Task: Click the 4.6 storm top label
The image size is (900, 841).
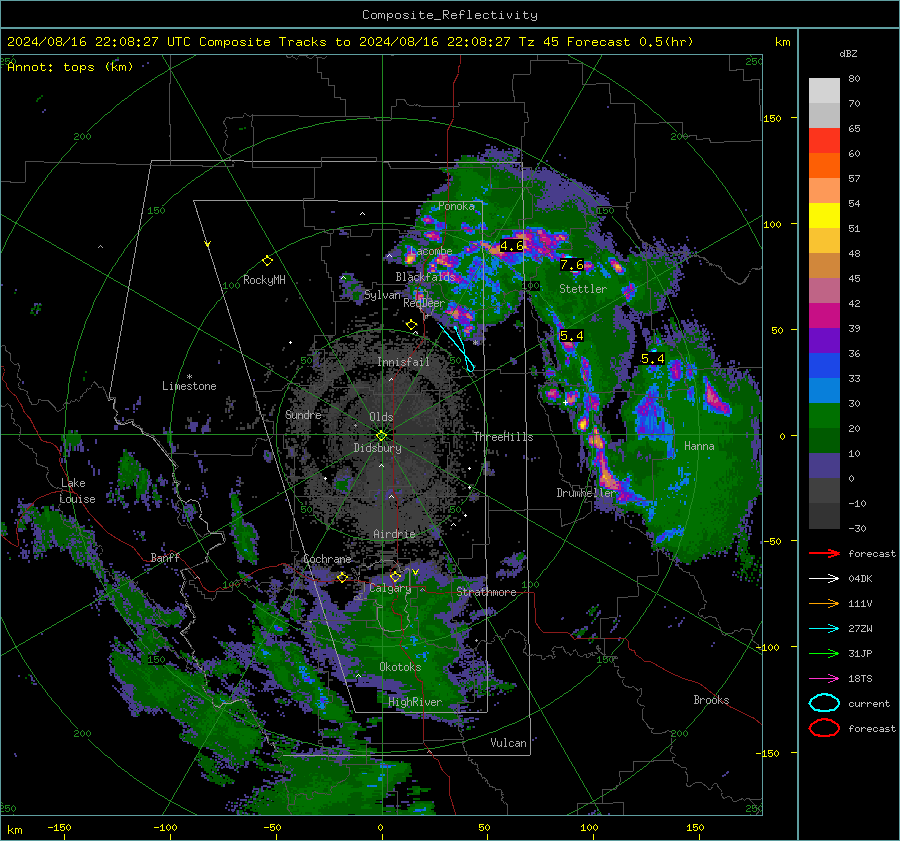Action: 511,246
